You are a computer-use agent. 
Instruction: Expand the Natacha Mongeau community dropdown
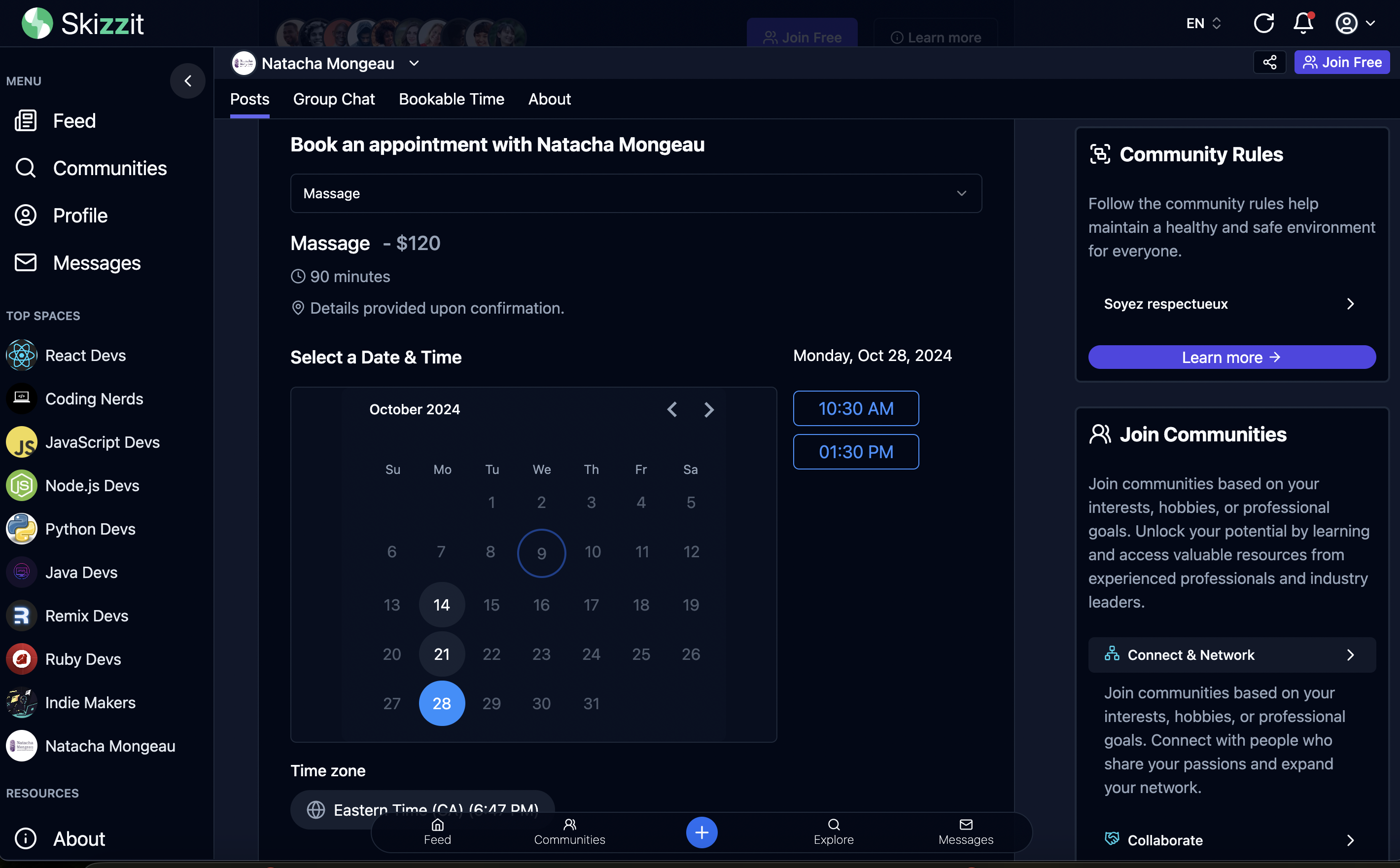pos(414,63)
